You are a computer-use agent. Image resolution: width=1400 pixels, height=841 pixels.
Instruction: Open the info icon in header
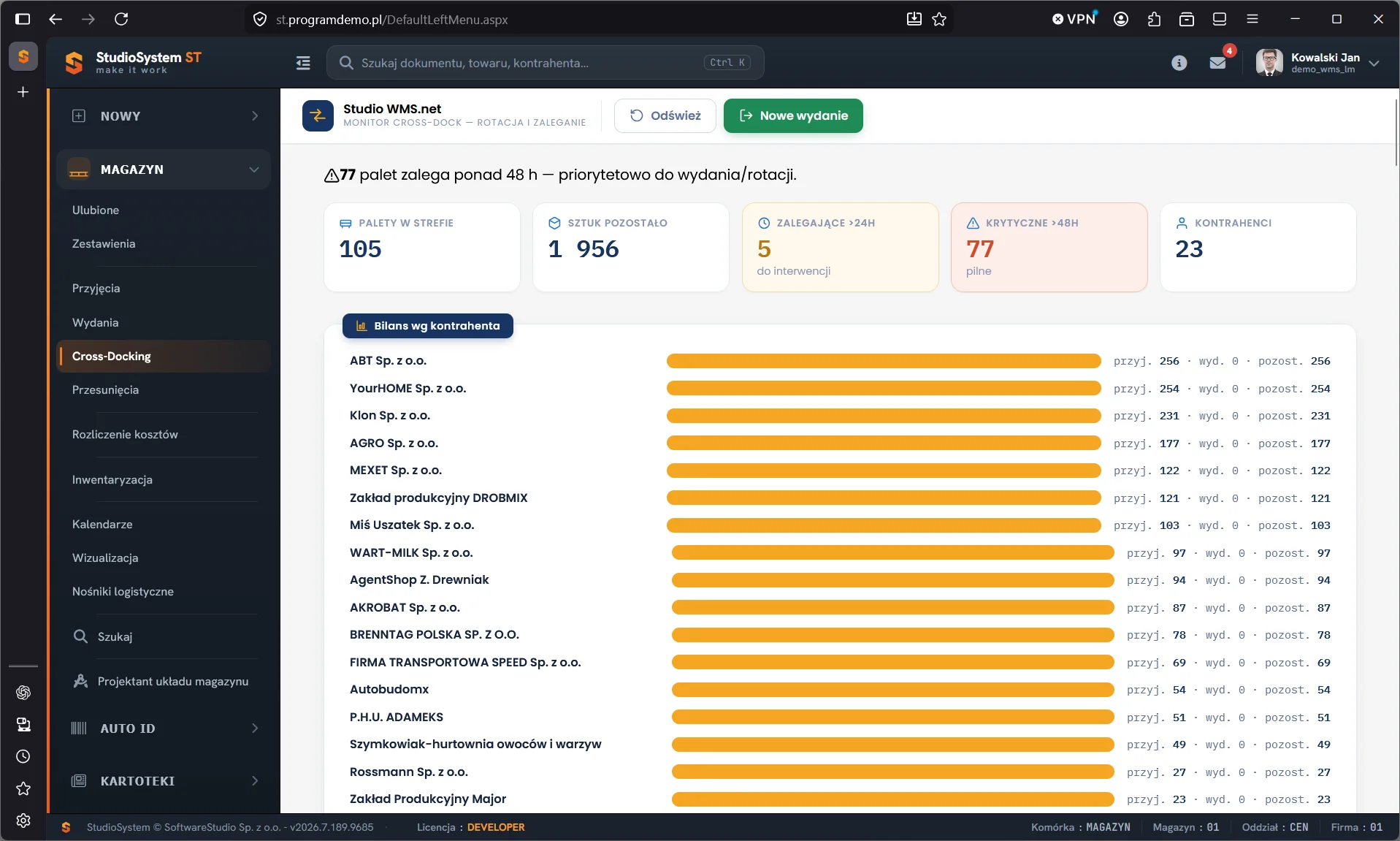[1179, 63]
